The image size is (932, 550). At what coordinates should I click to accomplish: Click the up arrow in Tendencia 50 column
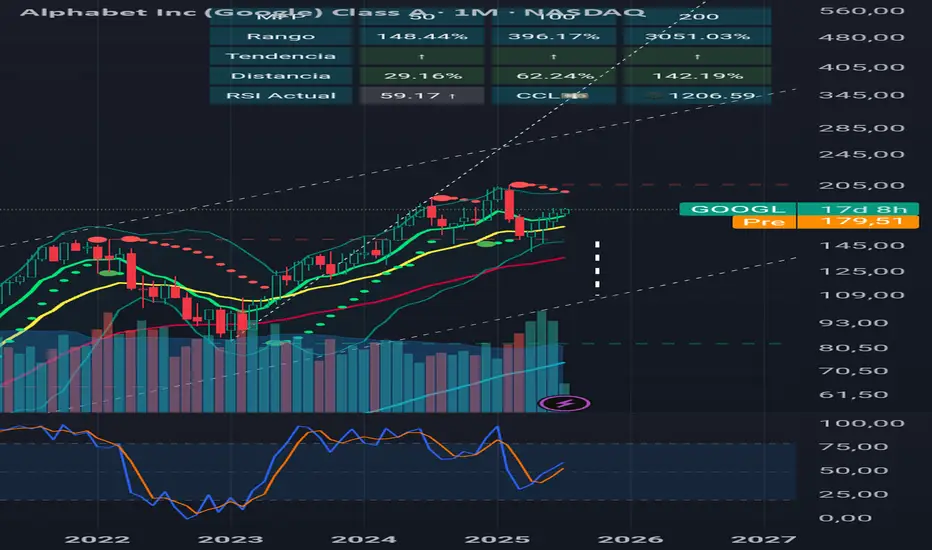point(421,56)
